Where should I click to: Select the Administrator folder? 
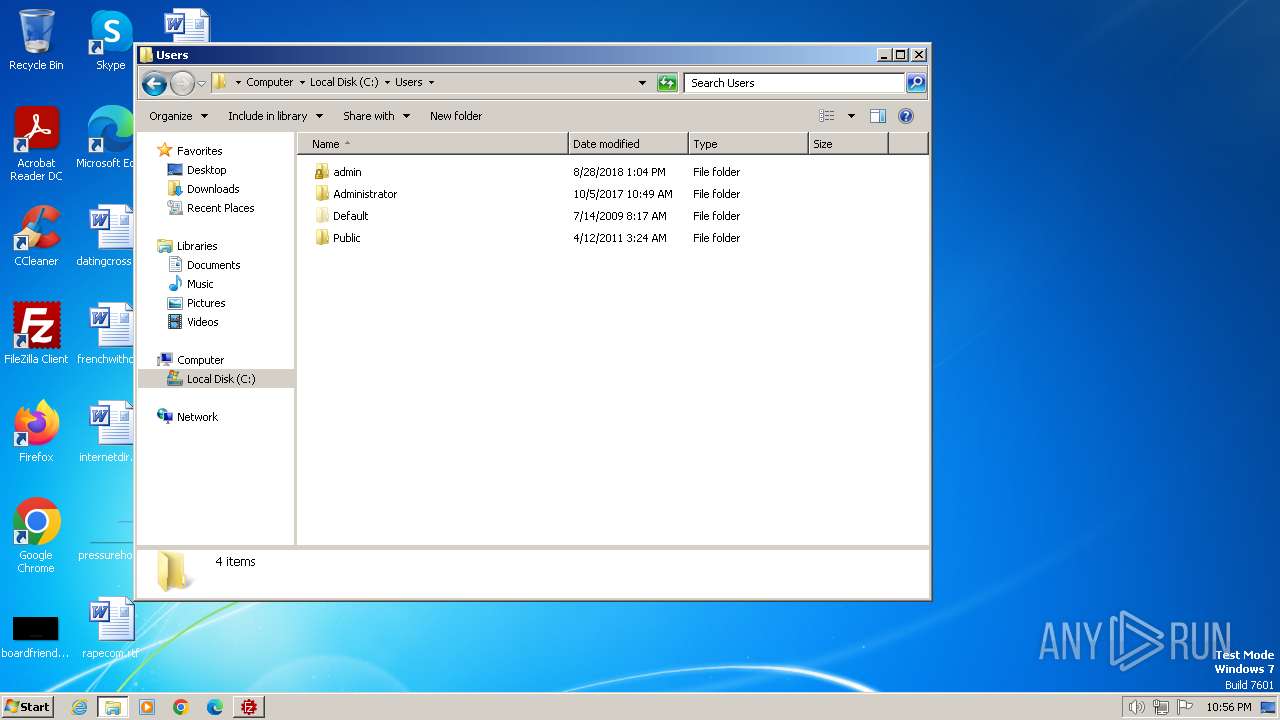point(365,194)
